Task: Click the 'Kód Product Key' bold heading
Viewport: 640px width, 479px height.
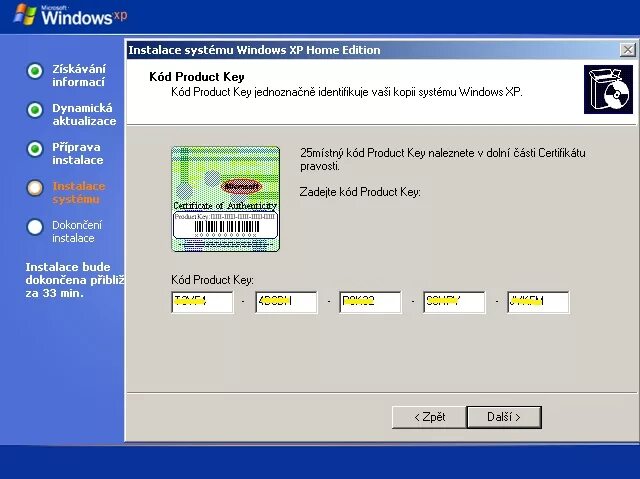Action: pyautogui.click(x=197, y=77)
